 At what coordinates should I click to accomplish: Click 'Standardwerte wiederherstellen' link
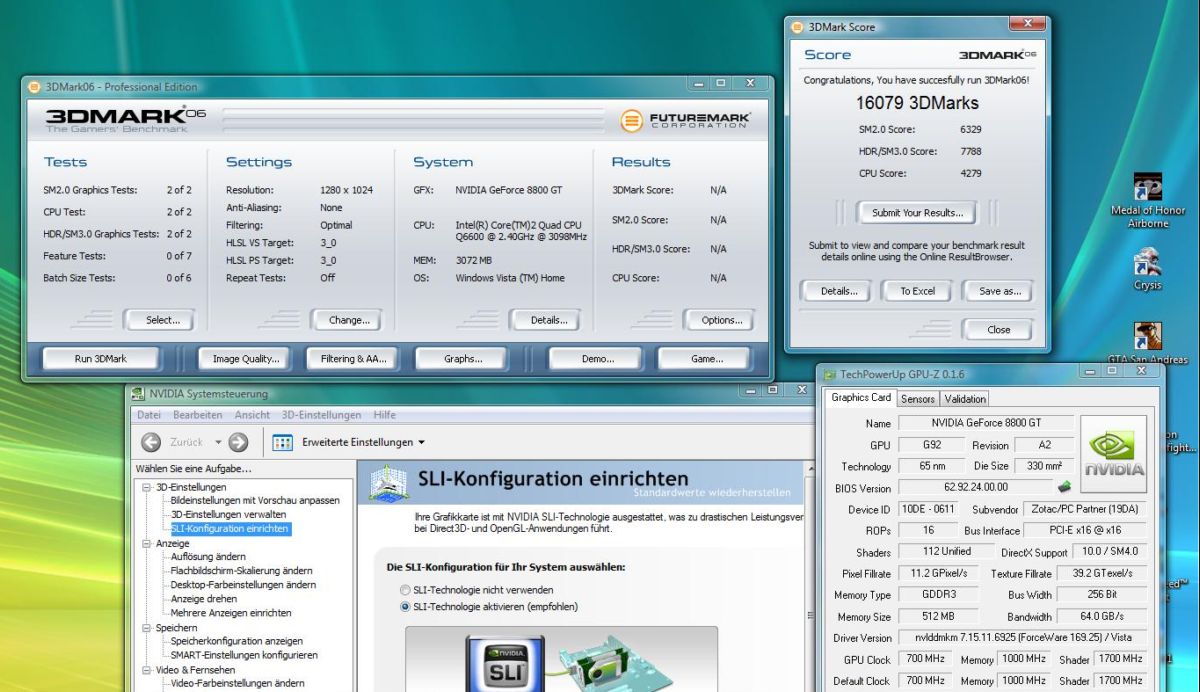pos(712,492)
